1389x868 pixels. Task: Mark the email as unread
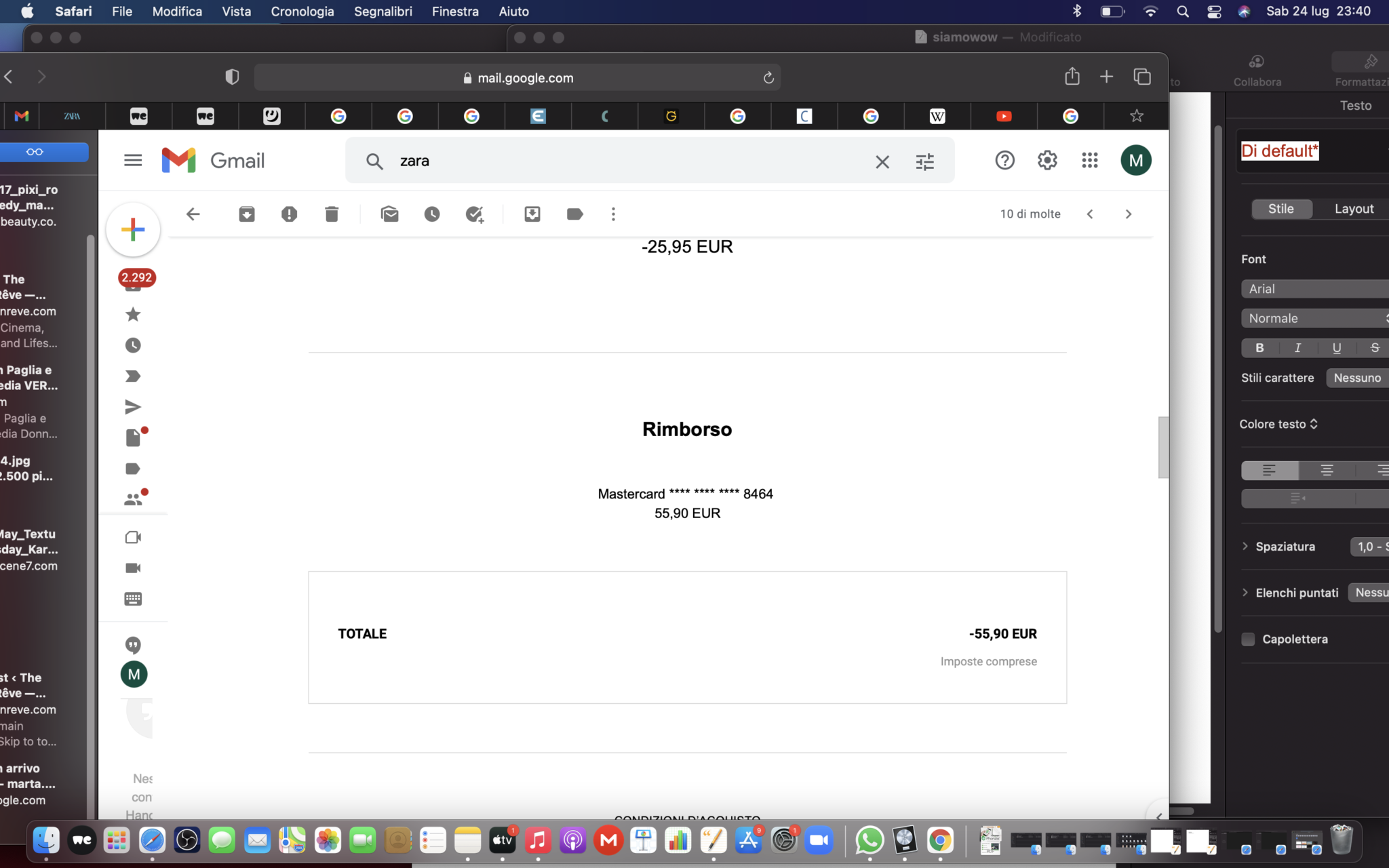390,214
